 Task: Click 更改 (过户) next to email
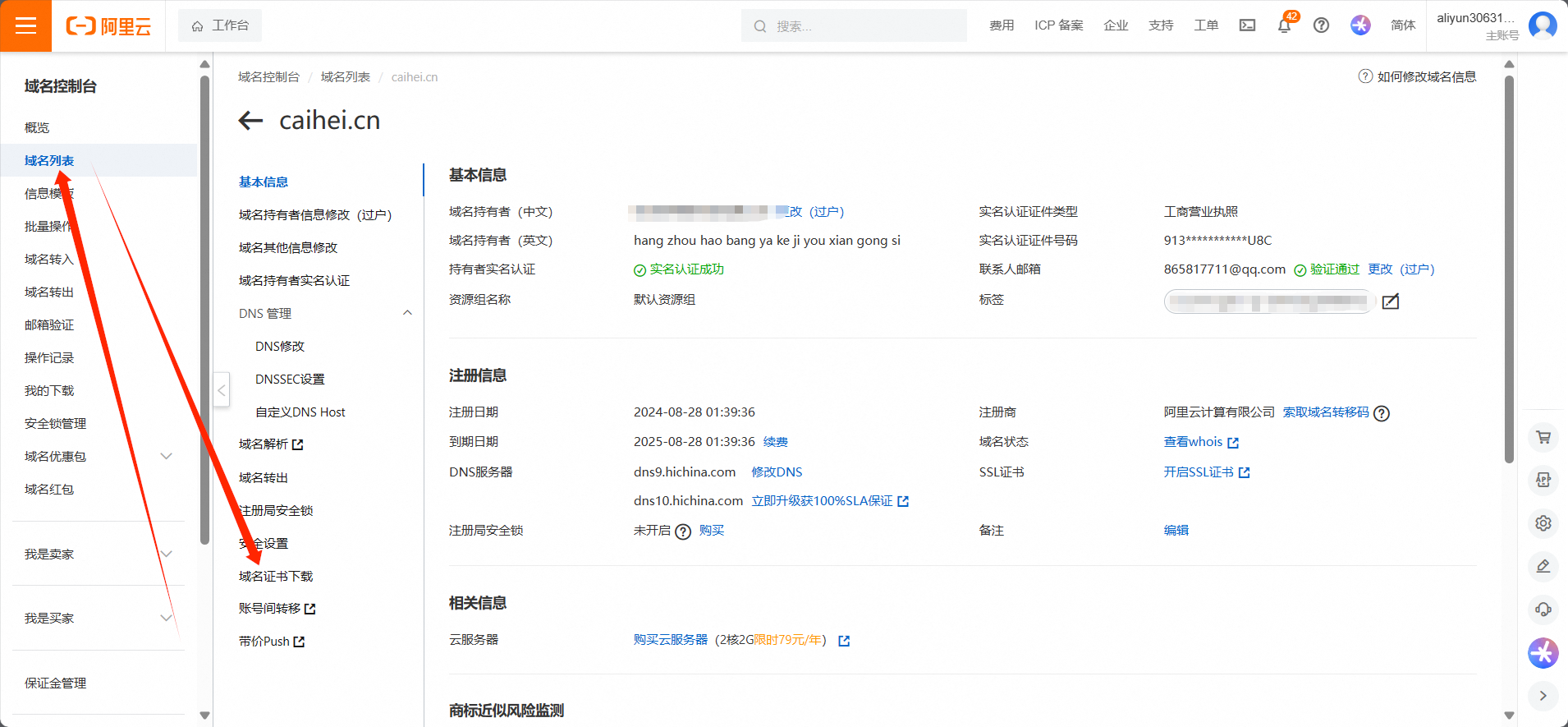(1401, 269)
